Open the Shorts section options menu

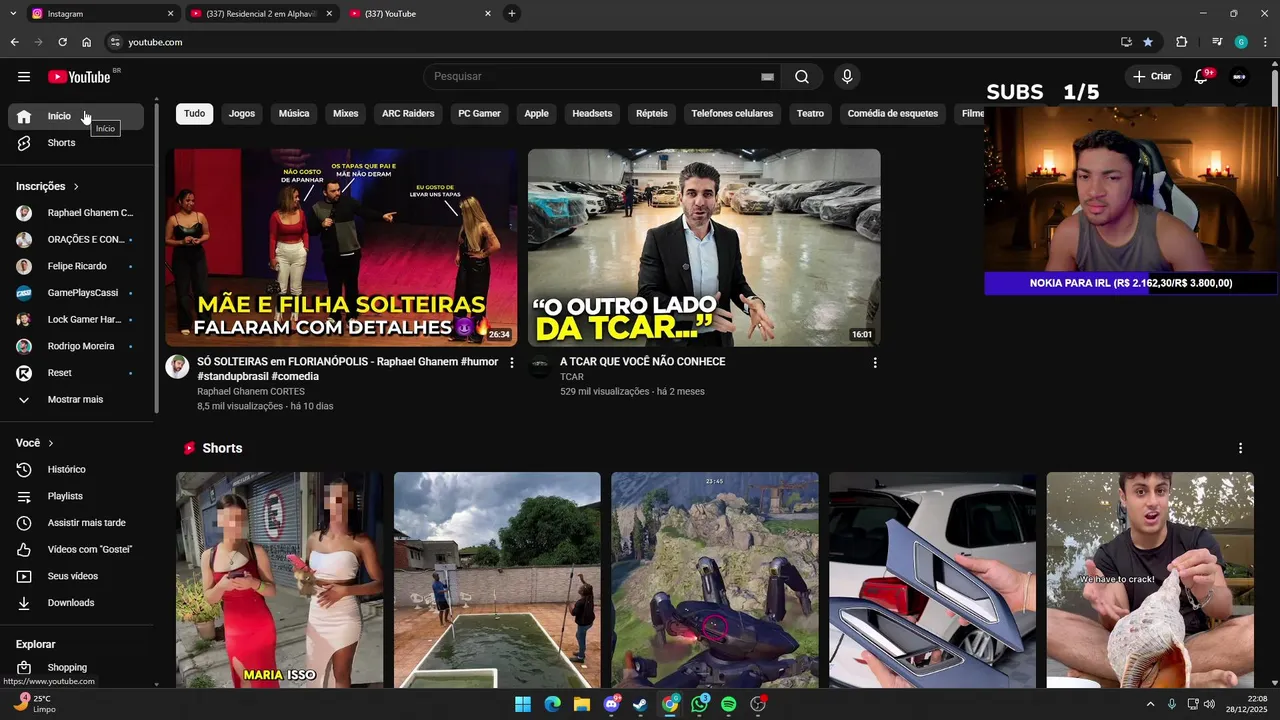(1240, 448)
